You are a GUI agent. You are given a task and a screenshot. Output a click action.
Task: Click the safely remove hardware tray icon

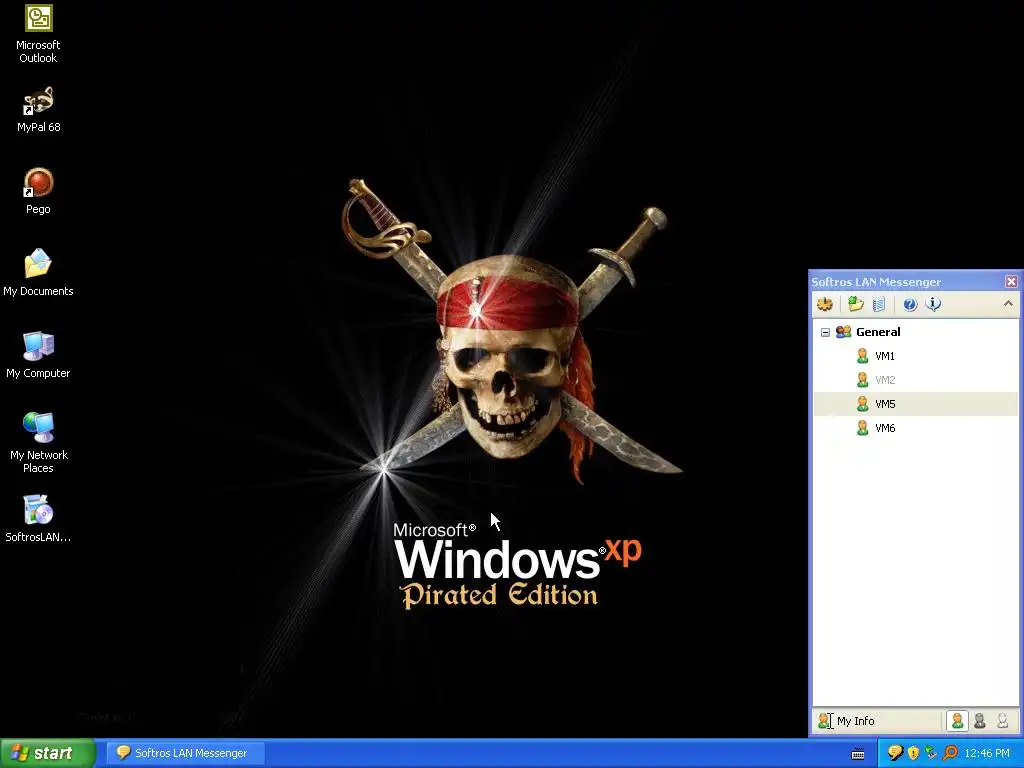tap(931, 753)
